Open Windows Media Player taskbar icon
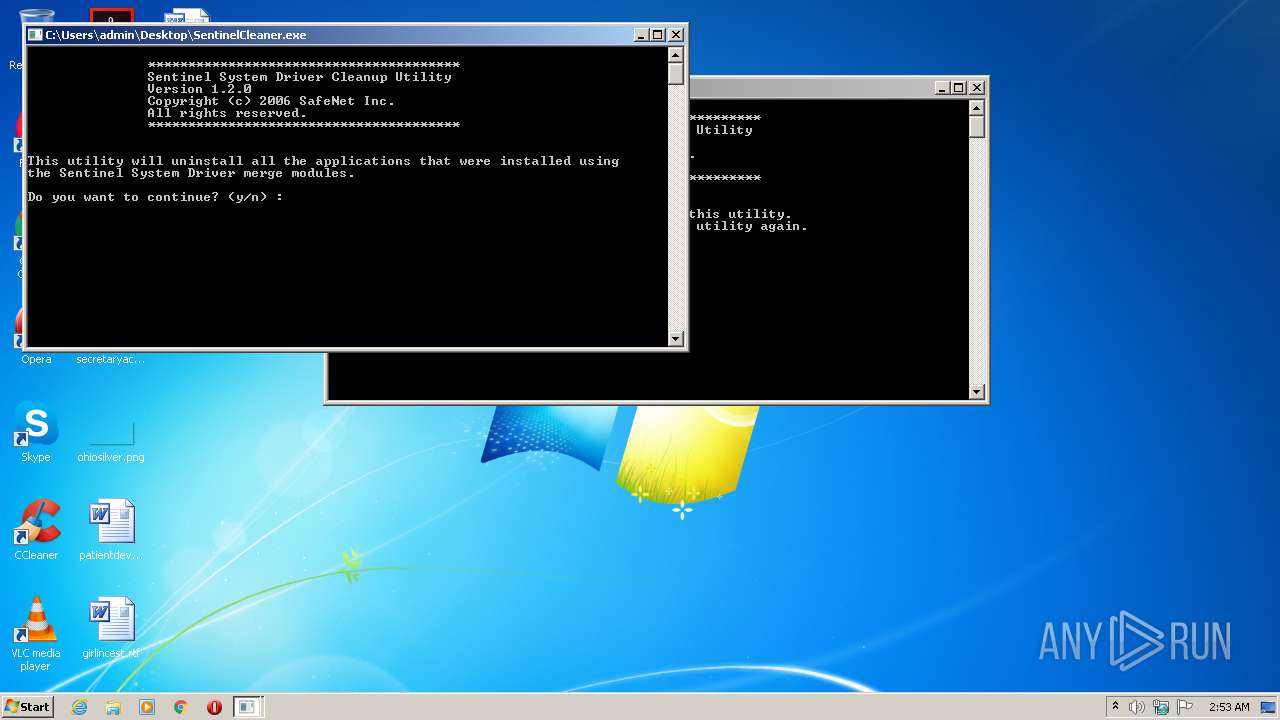Screen dimensions: 1280x720 [147, 707]
